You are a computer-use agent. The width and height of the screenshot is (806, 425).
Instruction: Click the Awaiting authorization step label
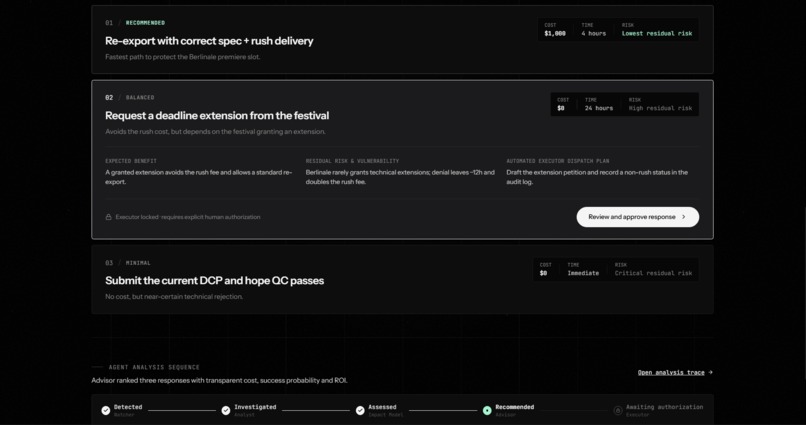(664, 407)
